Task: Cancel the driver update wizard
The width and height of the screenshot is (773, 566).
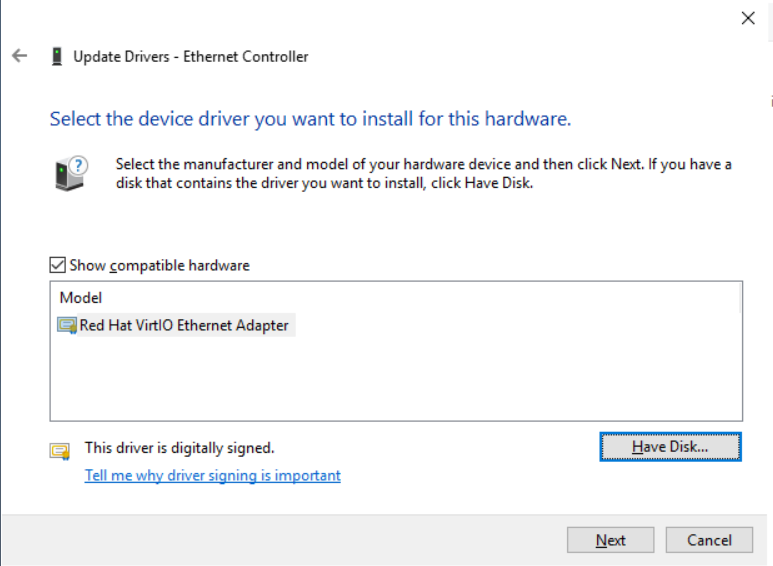Action: click(x=709, y=540)
